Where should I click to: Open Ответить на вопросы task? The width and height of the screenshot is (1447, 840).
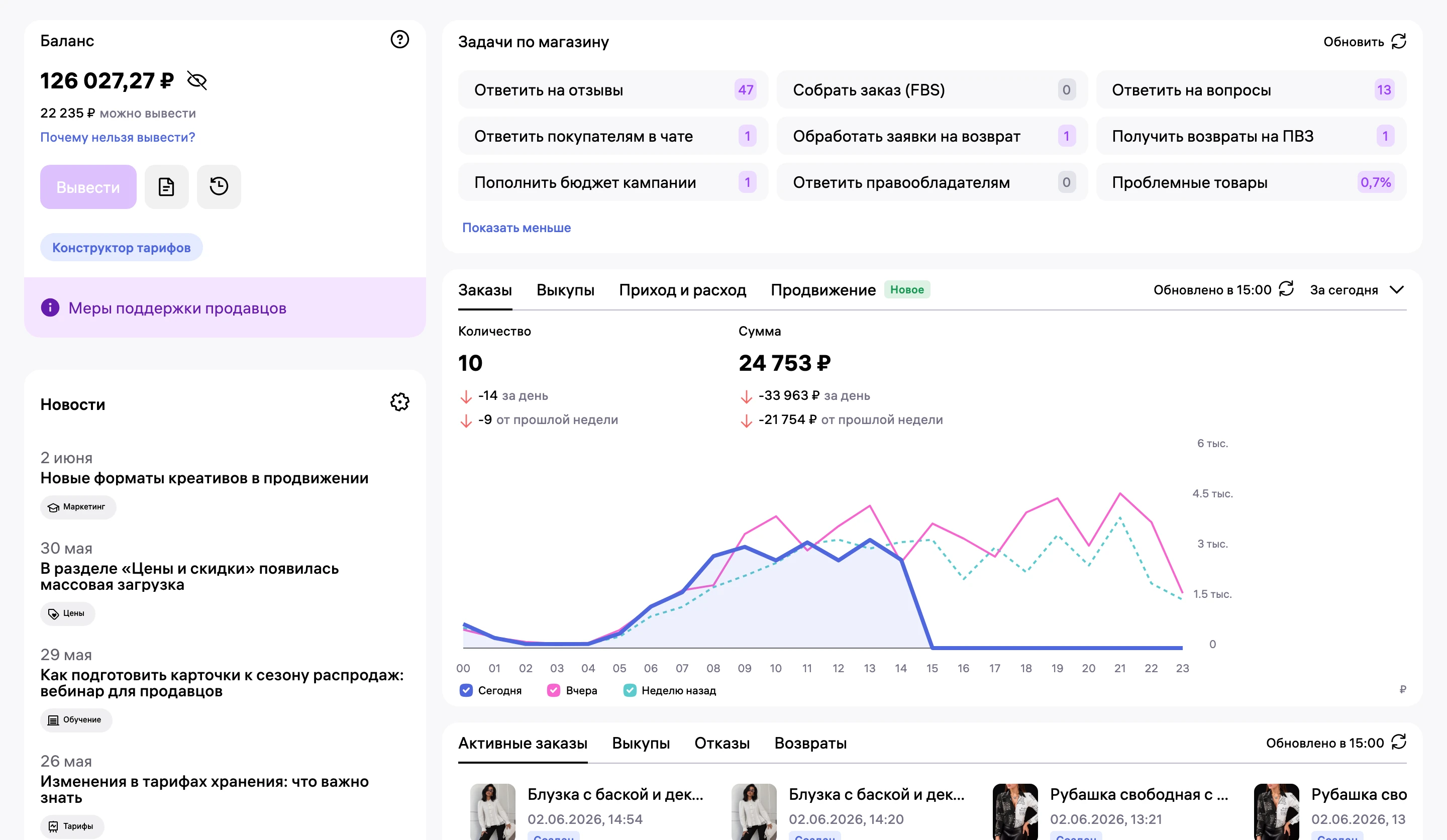pyautogui.click(x=1251, y=89)
